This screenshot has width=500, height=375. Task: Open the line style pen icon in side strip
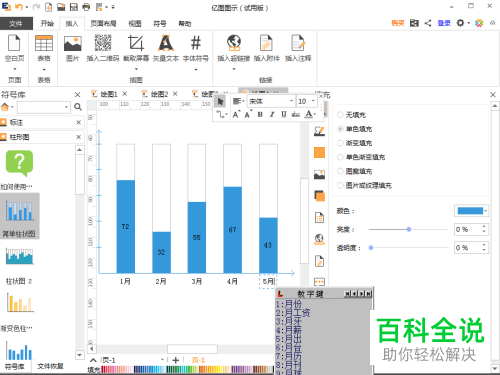click(319, 131)
